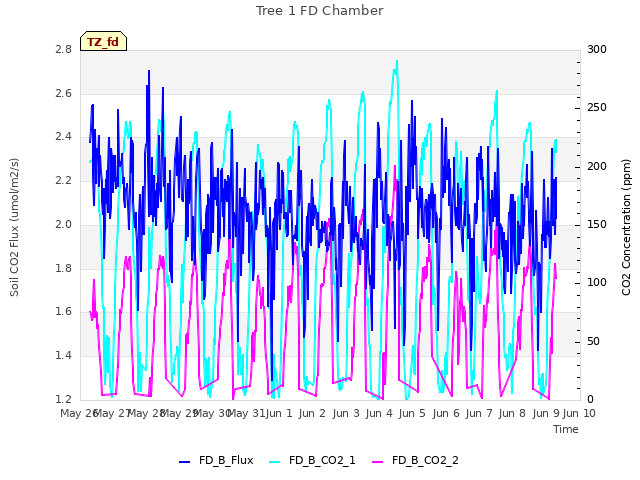Click the Jun 2 x-axis tick label
Screen dimensions: 640x480
click(312, 413)
